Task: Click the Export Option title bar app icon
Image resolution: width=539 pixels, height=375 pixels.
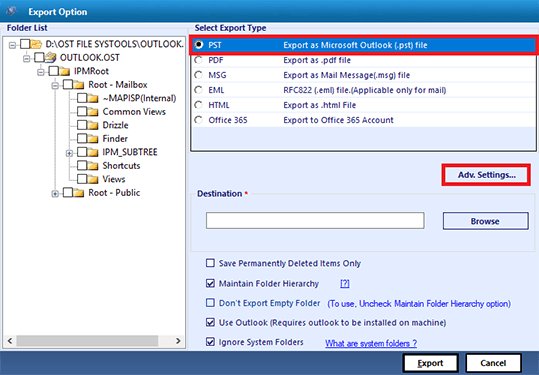Action: [x=11, y=11]
